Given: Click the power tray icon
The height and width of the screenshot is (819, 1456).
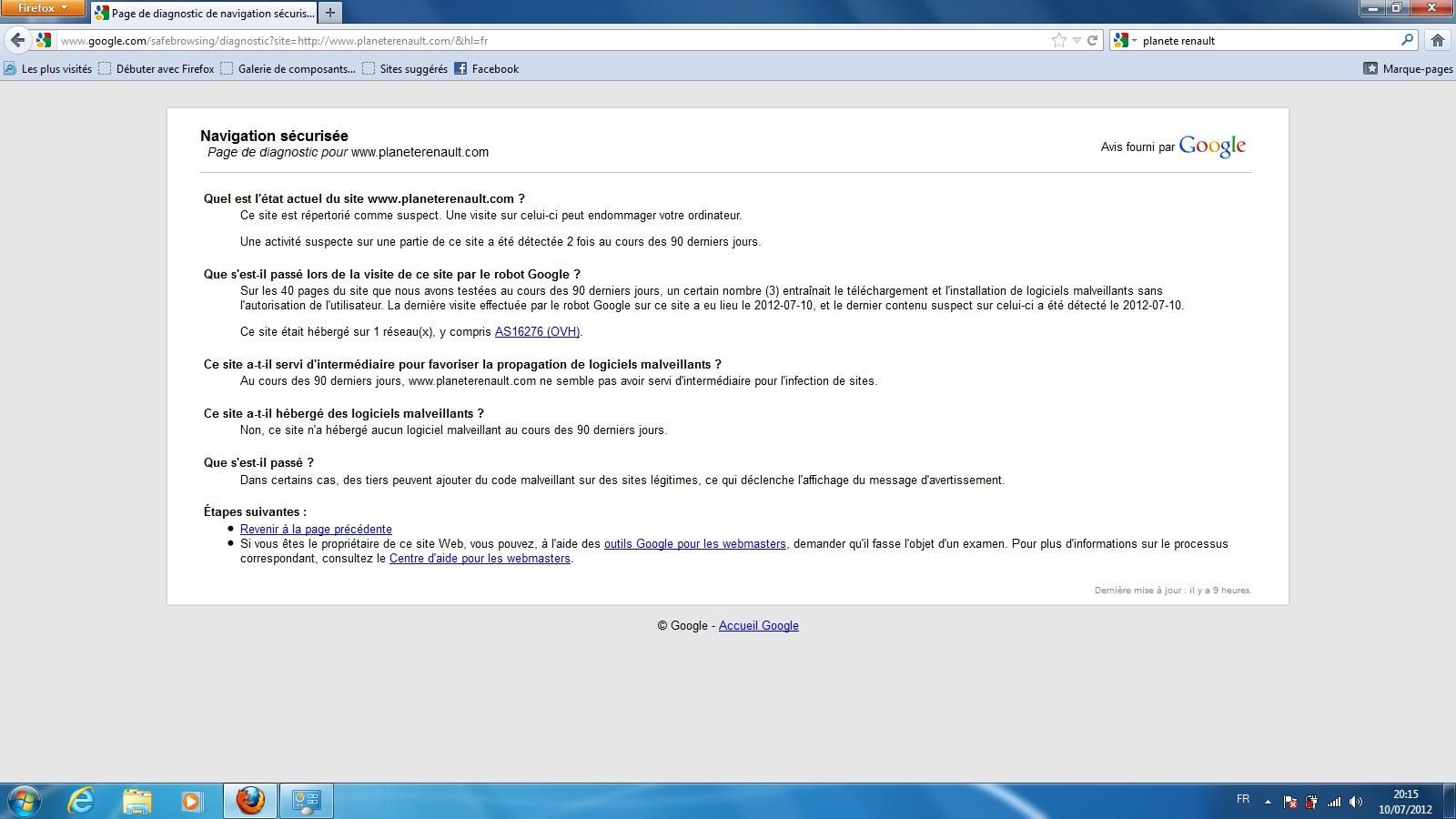Looking at the screenshot, I should click(x=1311, y=802).
